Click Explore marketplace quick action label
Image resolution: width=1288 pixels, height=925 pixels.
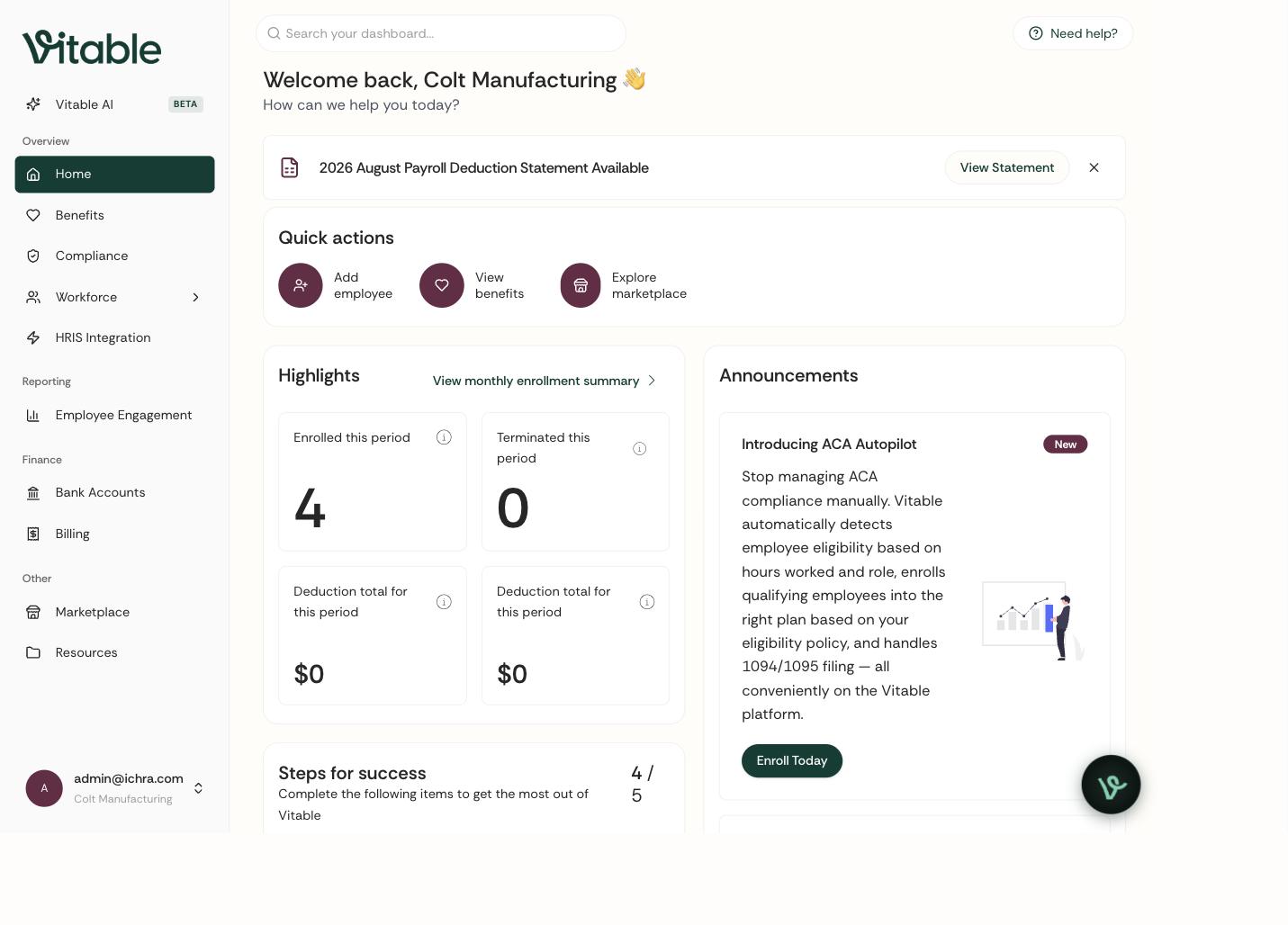tap(649, 285)
